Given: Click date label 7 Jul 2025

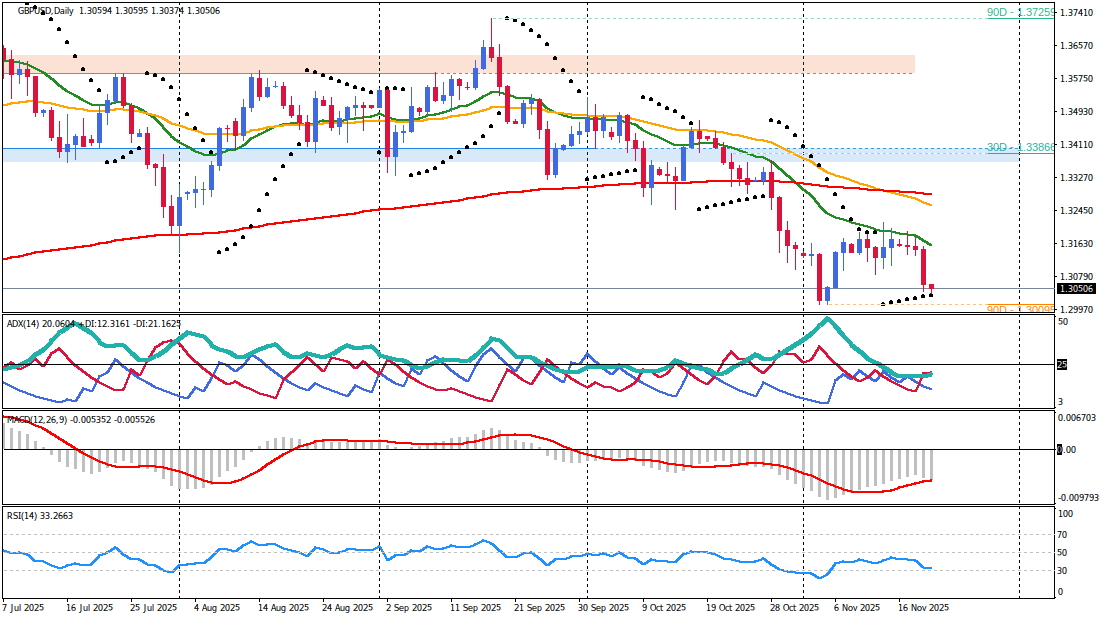Looking at the screenshot, I should (24, 608).
